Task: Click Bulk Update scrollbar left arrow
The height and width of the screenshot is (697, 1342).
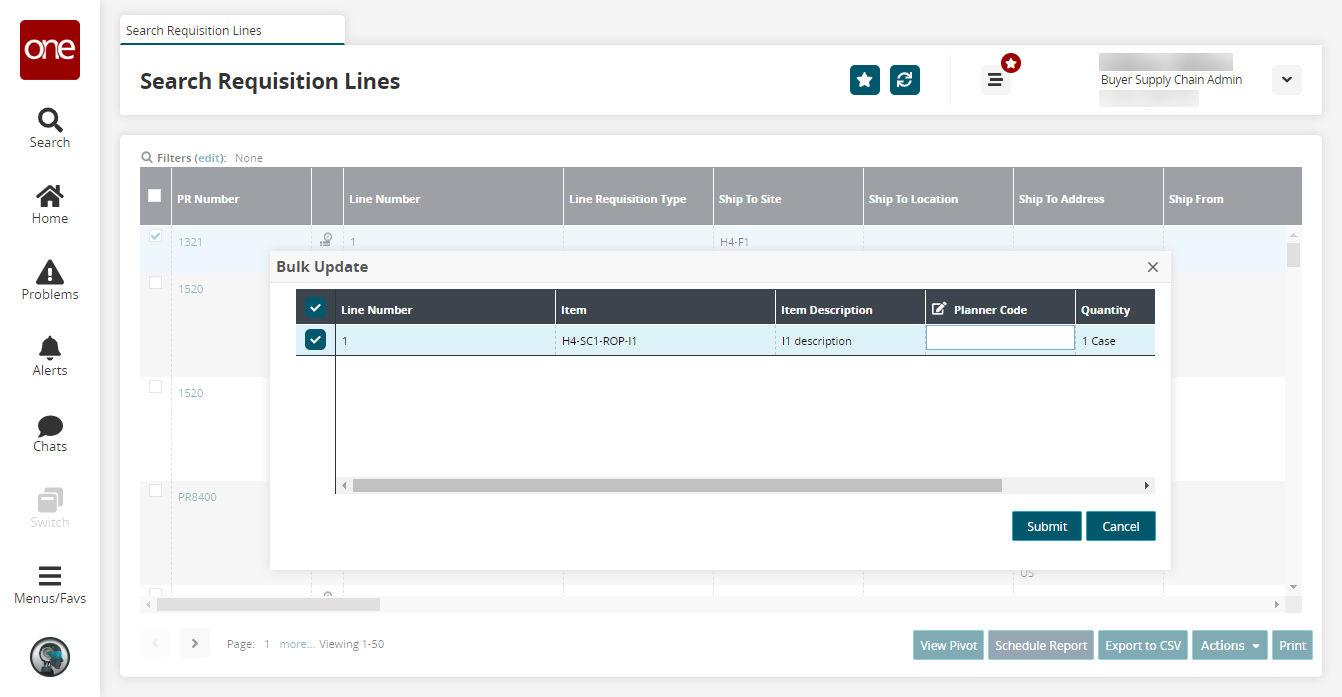Action: pyautogui.click(x=344, y=485)
